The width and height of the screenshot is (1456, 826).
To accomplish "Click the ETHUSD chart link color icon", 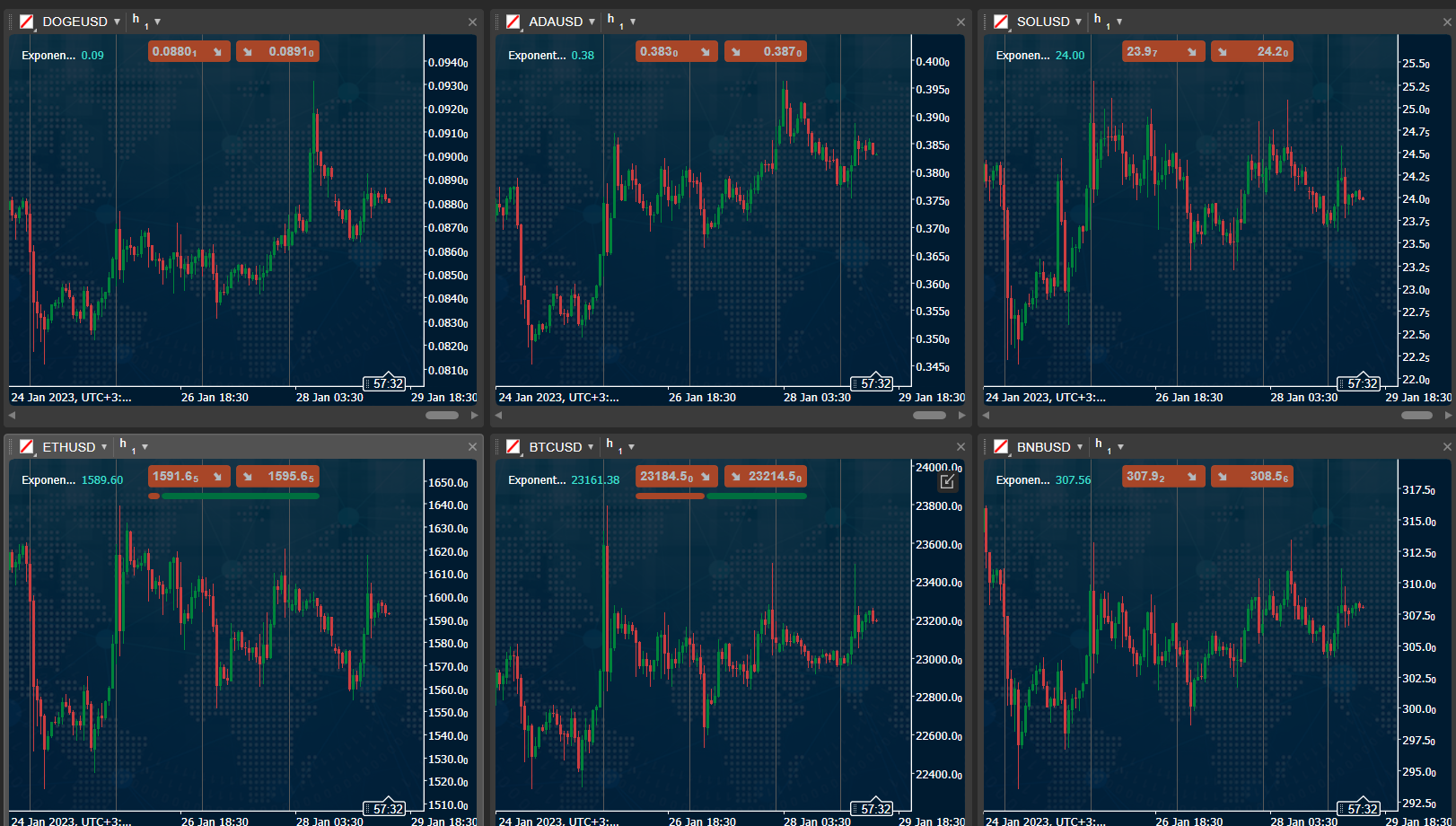I will [27, 447].
